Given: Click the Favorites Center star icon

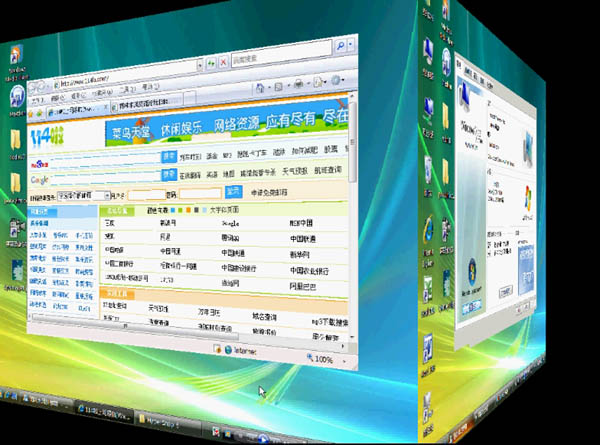Looking at the screenshot, I should pyautogui.click(x=31, y=113).
